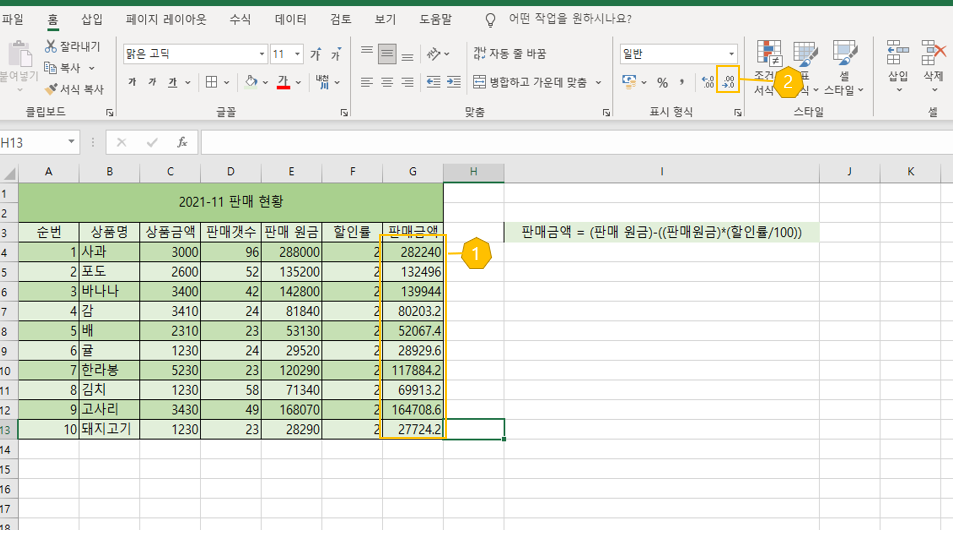Open the File (파일) tab
Viewport: 955px width, 534px height.
coord(12,19)
